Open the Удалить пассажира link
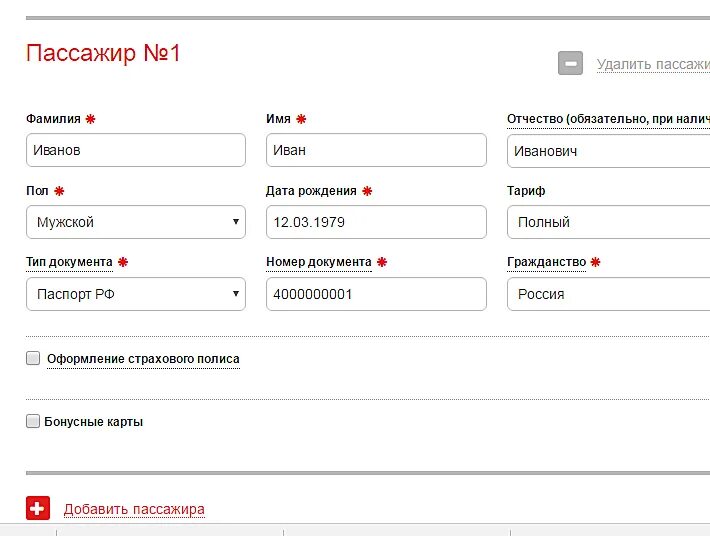The height and width of the screenshot is (536, 710). (x=653, y=64)
